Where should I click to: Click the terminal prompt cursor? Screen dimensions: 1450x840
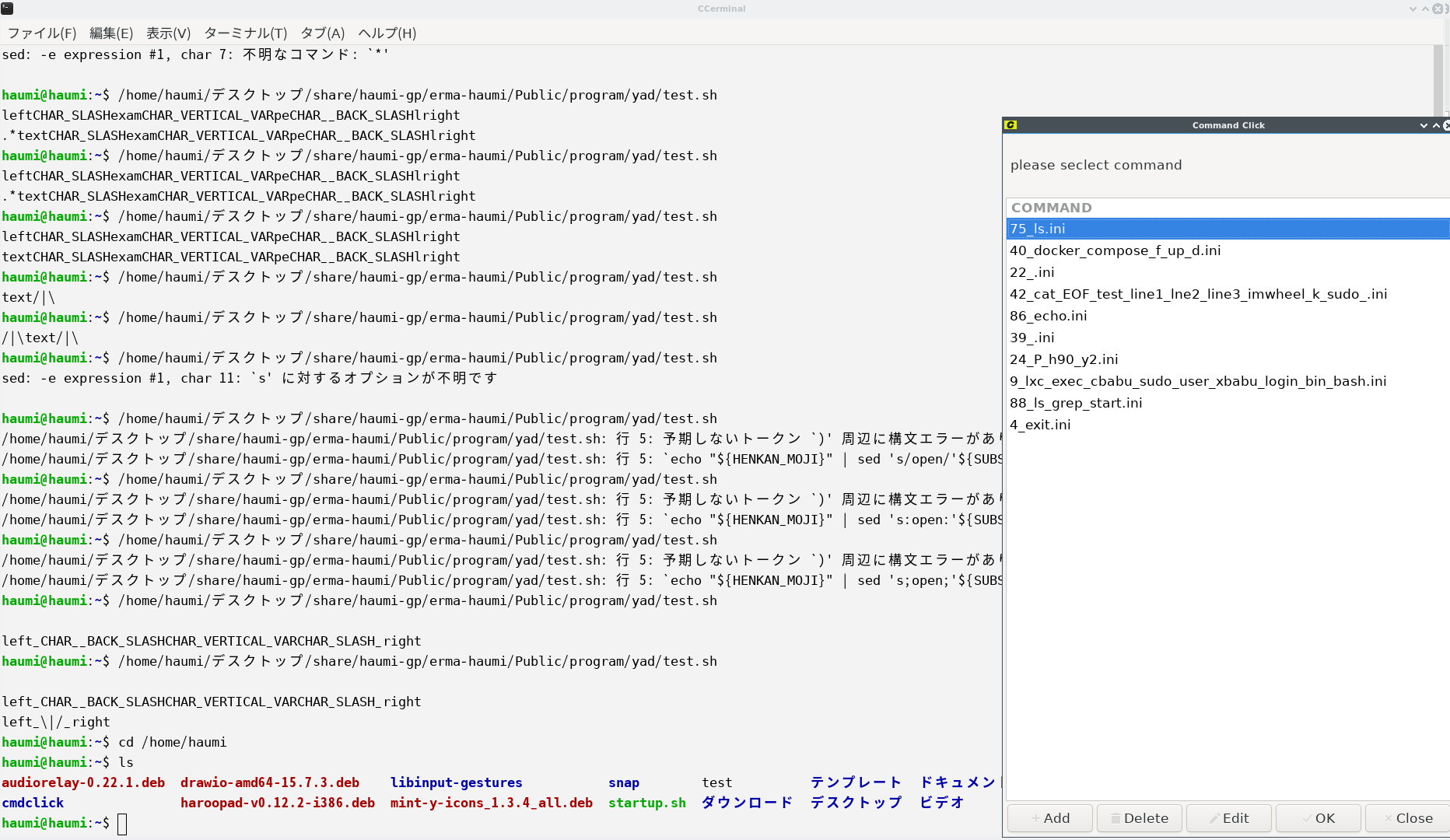tap(122, 824)
